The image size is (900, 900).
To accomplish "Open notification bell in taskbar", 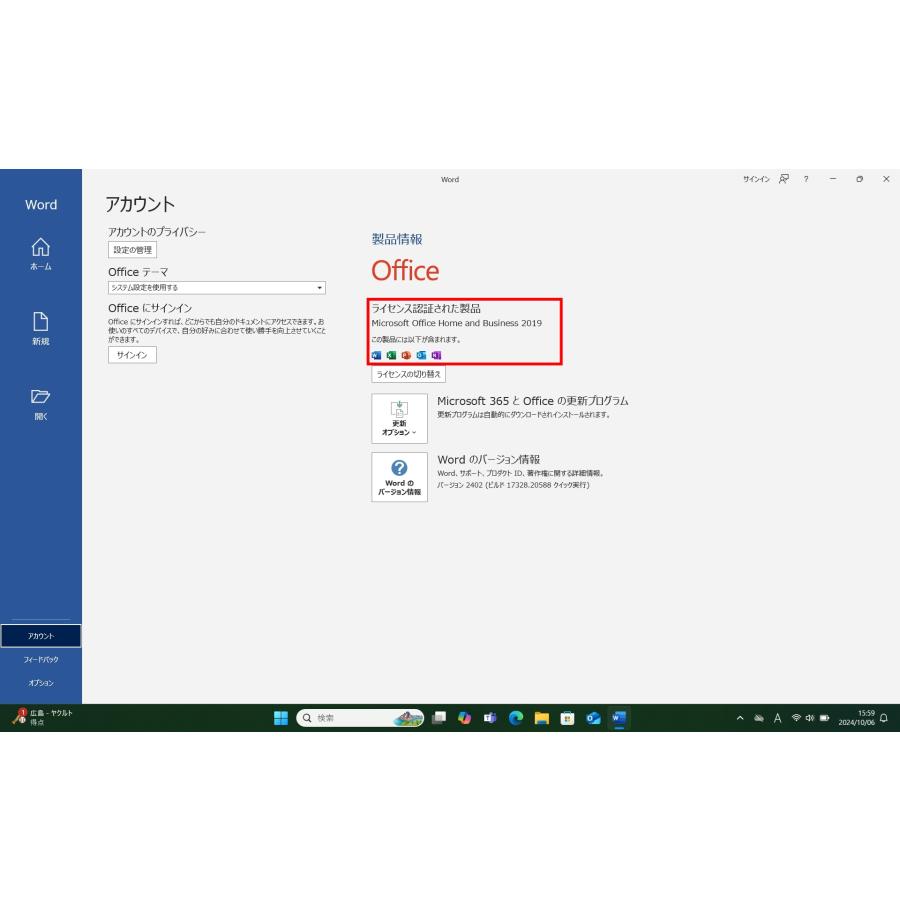I will [884, 718].
